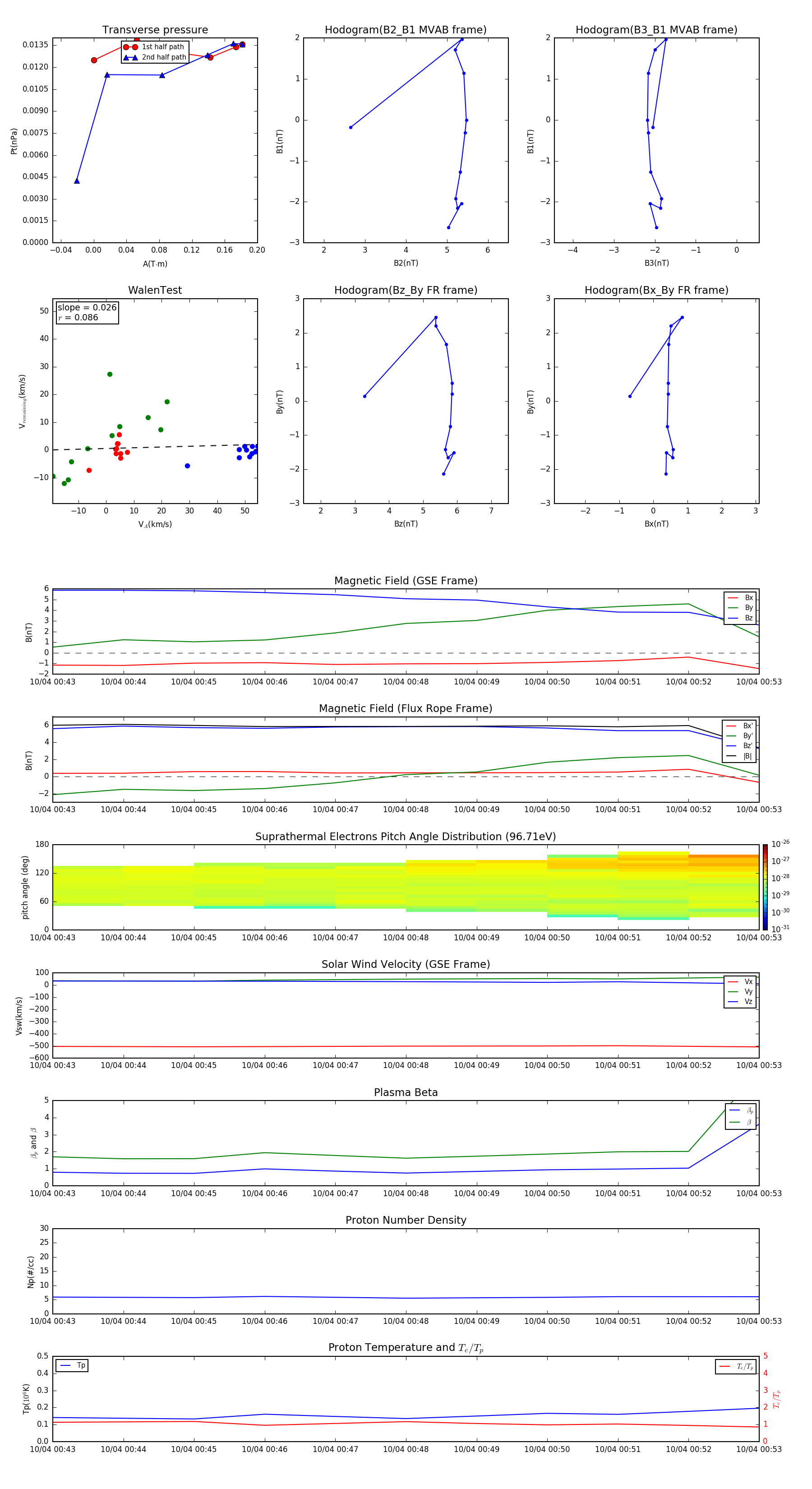Click the 'WalenTest' plot title
The width and height of the screenshot is (812, 1489).
click(155, 290)
